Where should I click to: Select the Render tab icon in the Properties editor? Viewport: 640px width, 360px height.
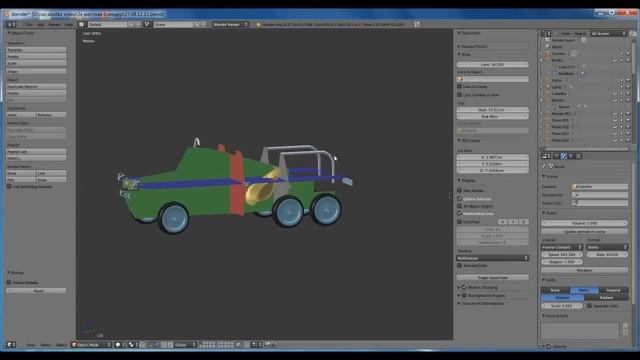556,156
